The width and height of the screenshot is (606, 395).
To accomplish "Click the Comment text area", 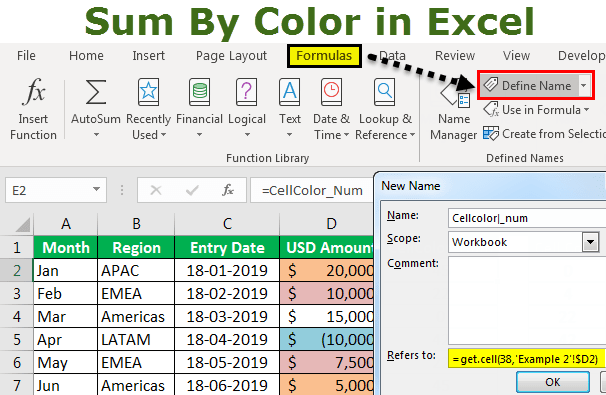I will pyautogui.click(x=527, y=300).
